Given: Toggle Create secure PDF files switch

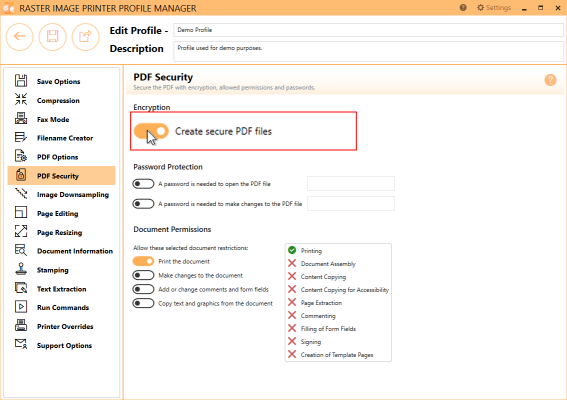Looking at the screenshot, I should point(151,131).
